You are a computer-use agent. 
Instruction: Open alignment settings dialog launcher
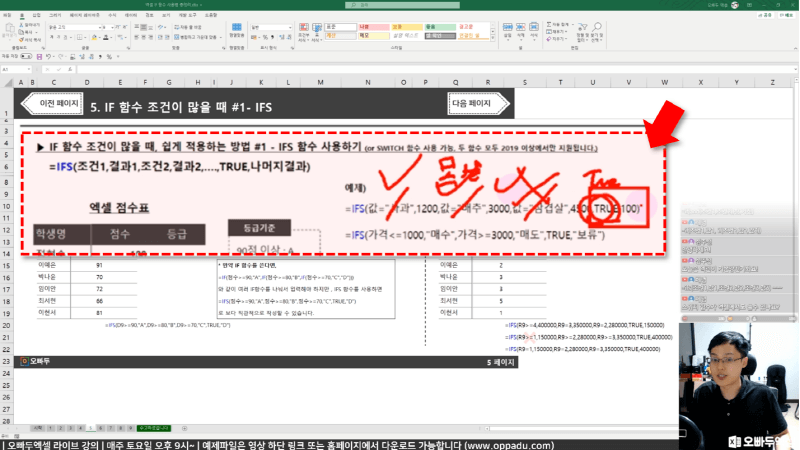pos(223,48)
